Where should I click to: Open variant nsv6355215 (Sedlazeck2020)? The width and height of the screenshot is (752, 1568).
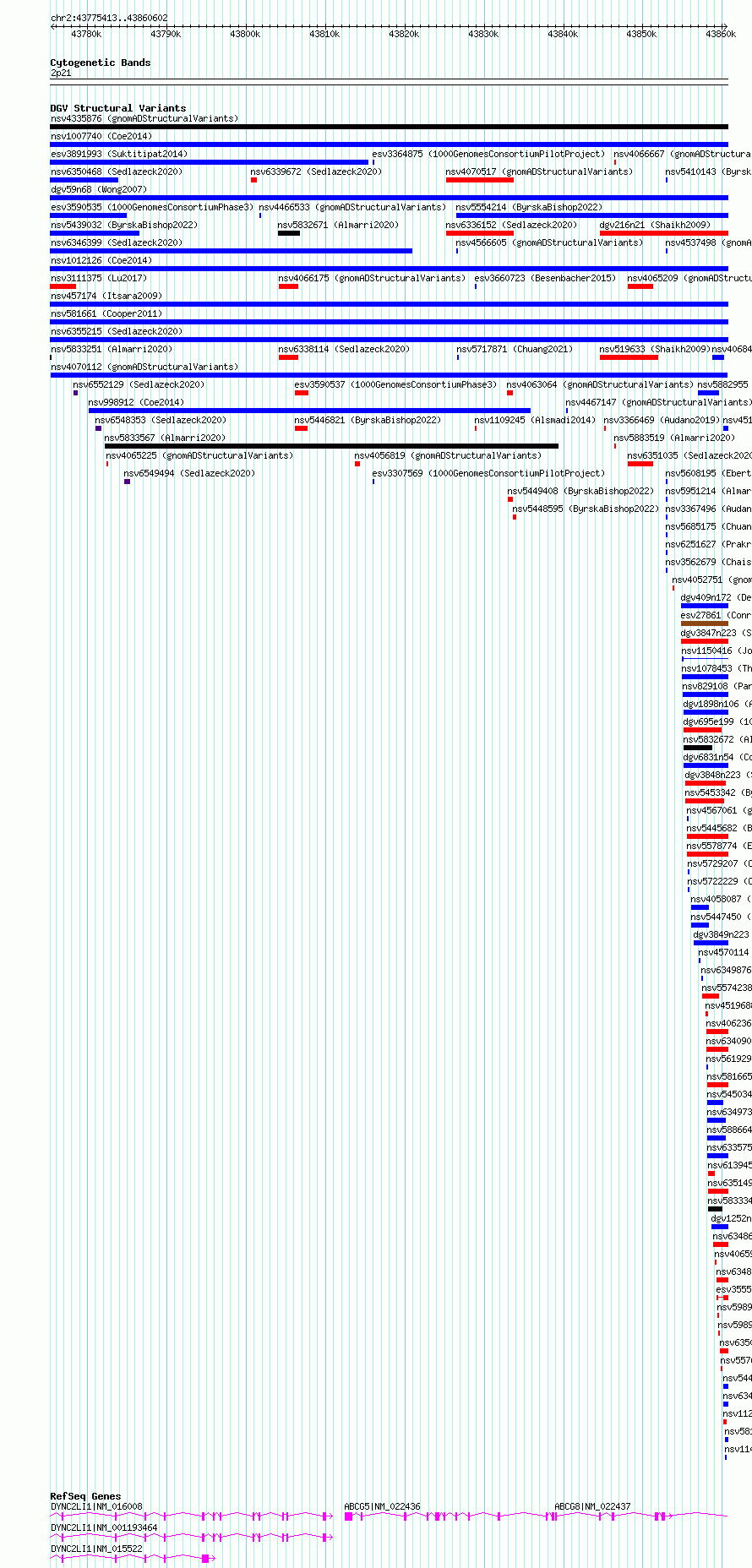click(x=117, y=331)
